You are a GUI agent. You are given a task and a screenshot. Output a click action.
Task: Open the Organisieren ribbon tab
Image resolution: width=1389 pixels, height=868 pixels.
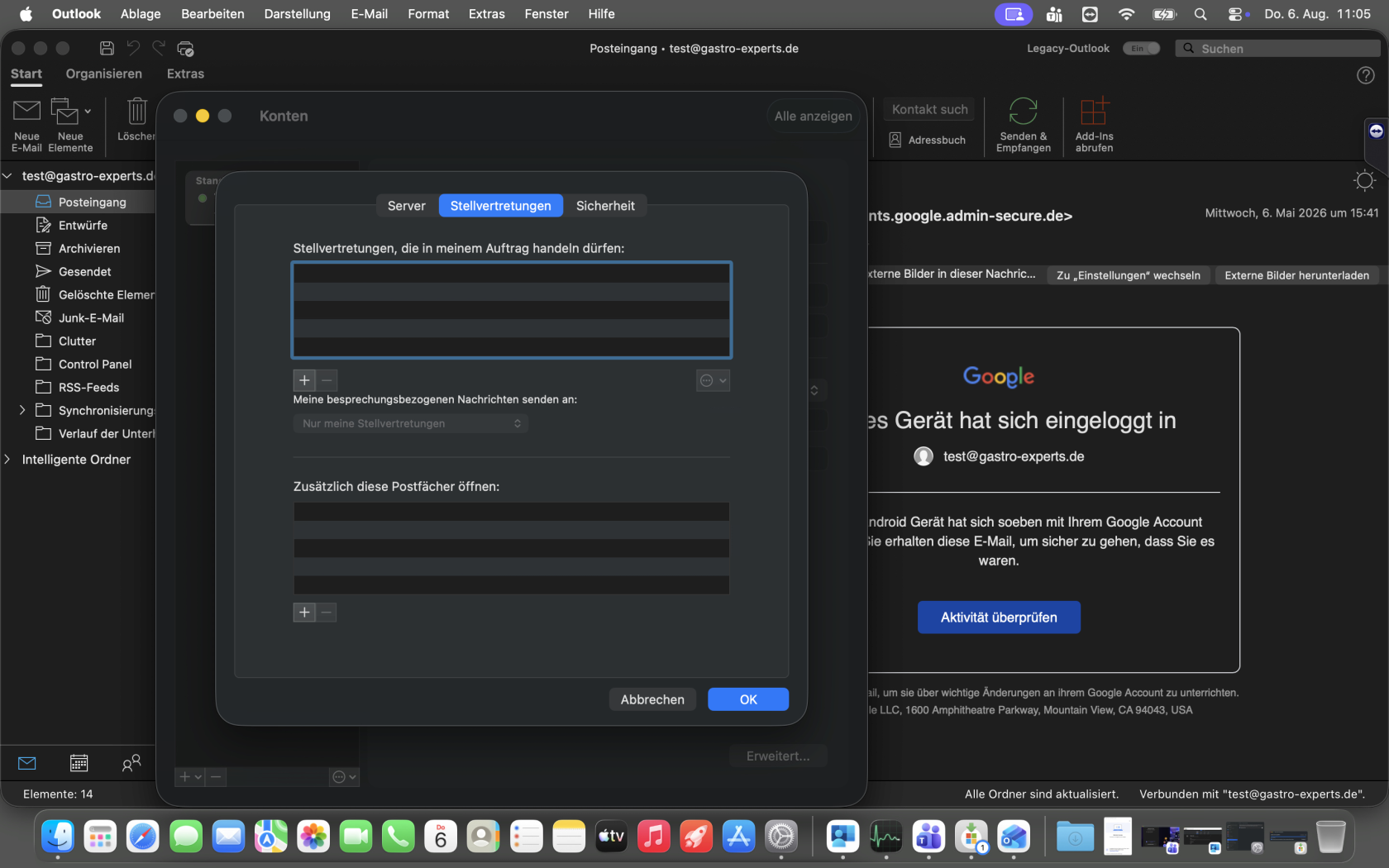click(104, 74)
